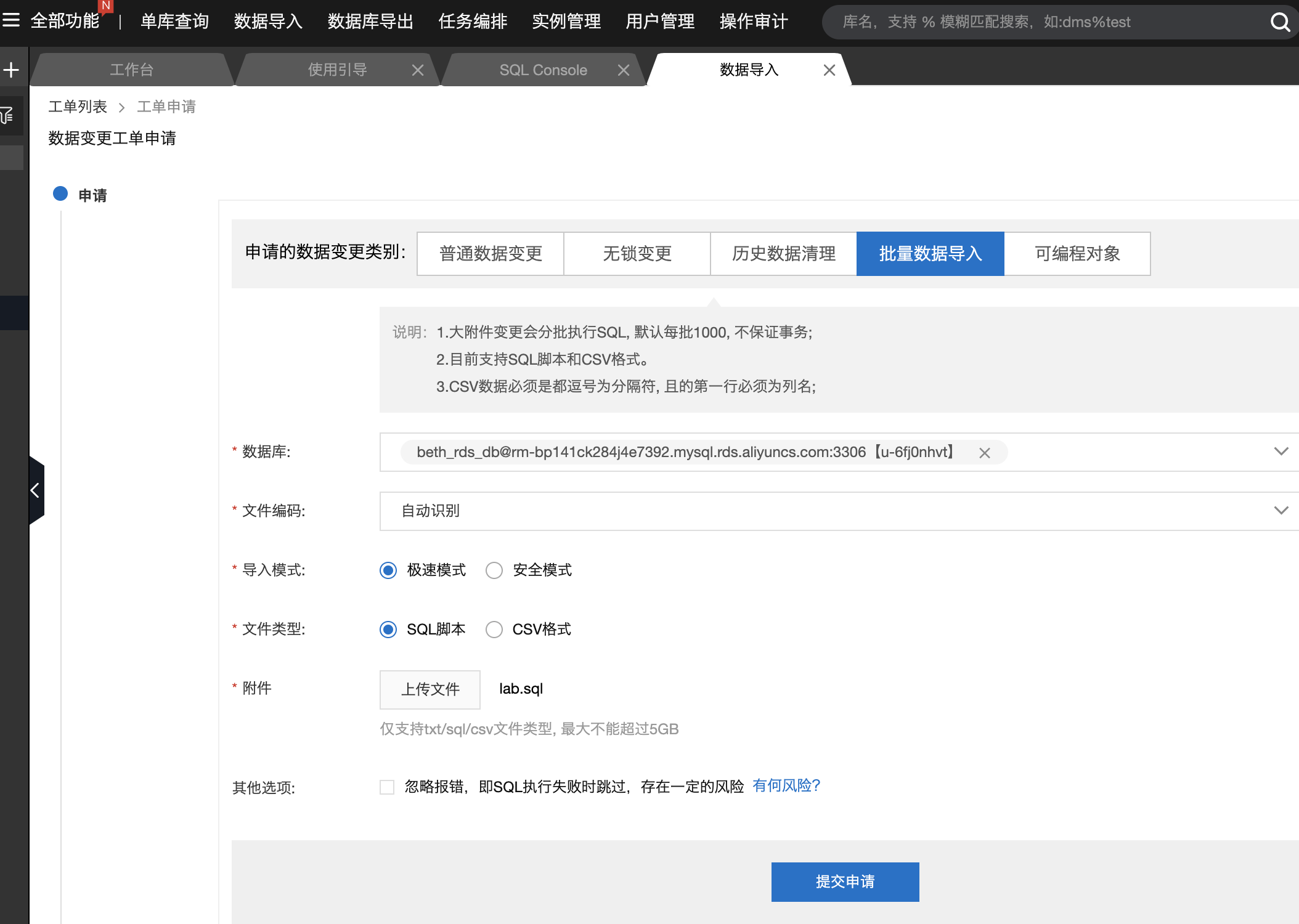Enable the 忽略报错 checkbox
1299x924 pixels.
click(x=387, y=787)
